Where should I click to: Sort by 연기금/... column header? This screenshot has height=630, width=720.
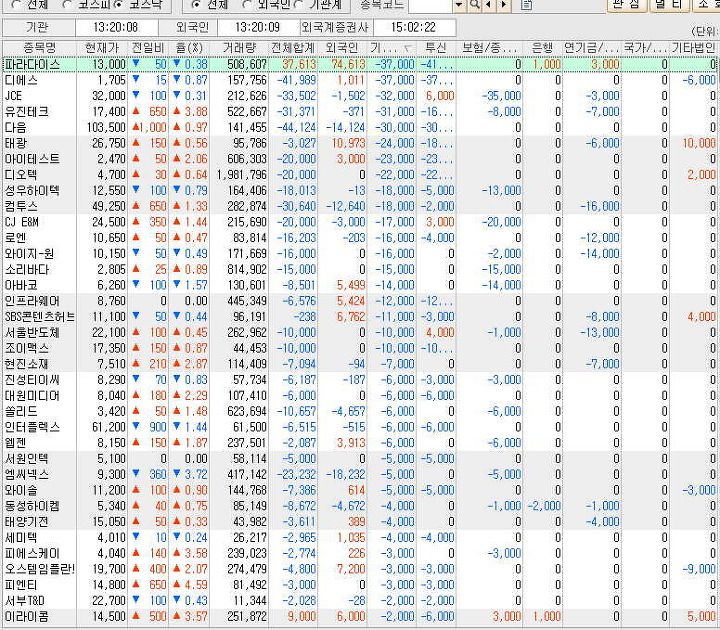click(592, 48)
